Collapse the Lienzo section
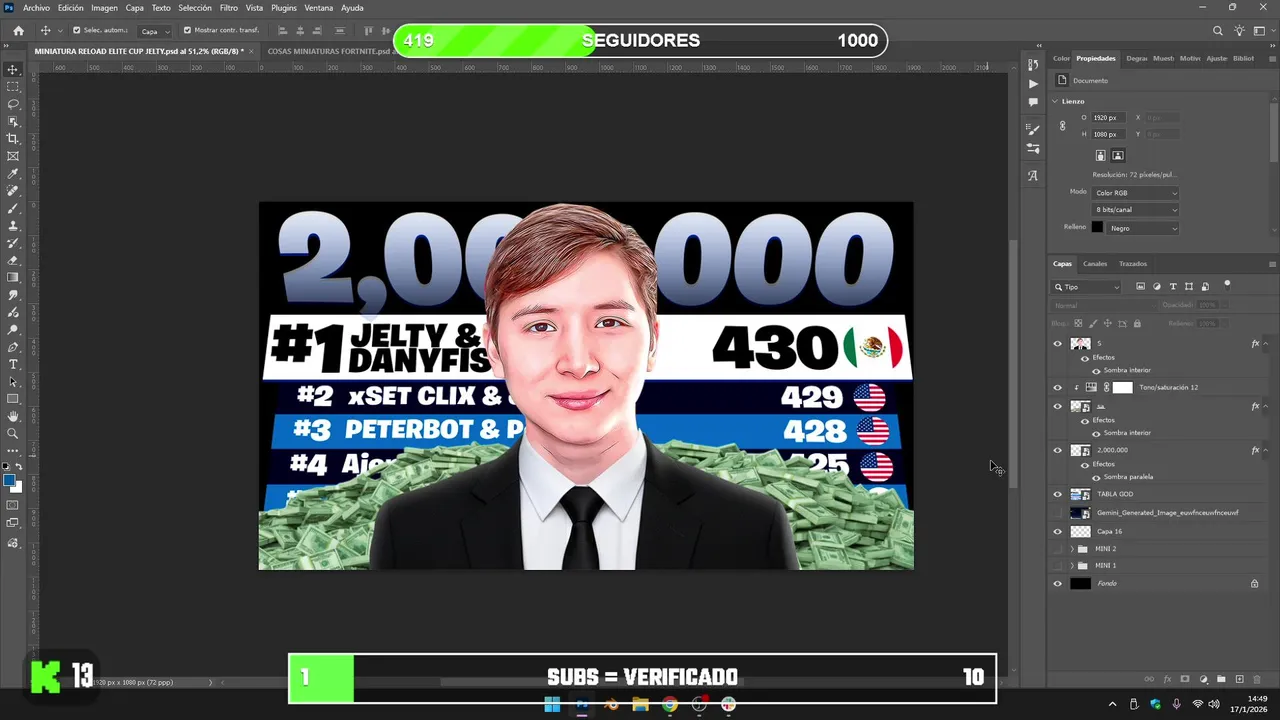Image resolution: width=1280 pixels, height=720 pixels. 1055,101
